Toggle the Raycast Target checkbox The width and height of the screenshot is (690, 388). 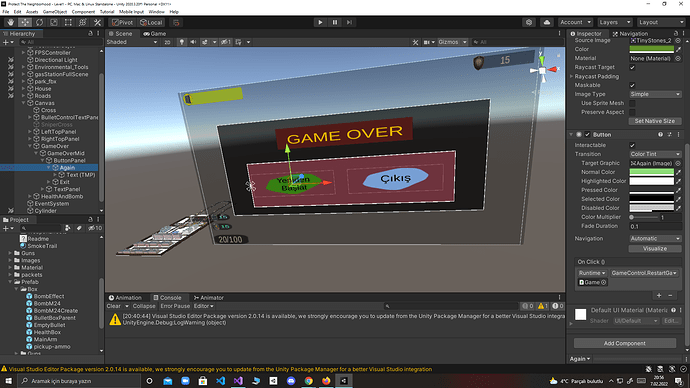tap(632, 67)
